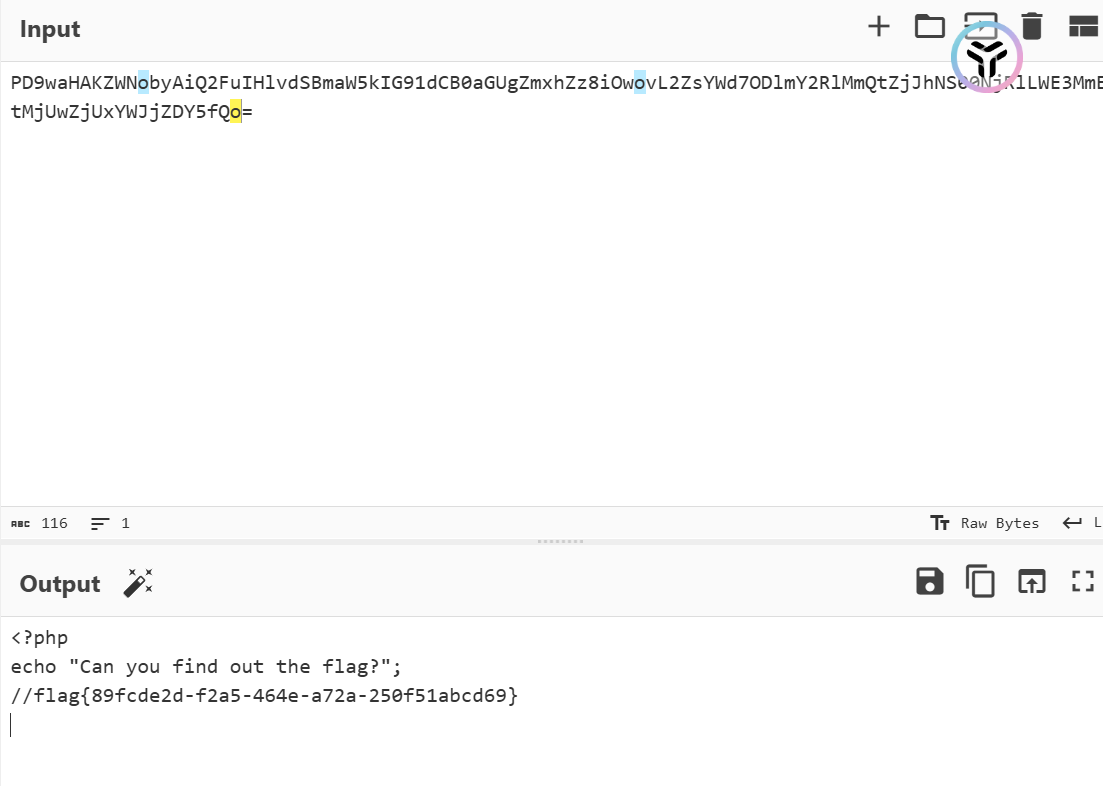Click the Output pane title

coord(60,584)
